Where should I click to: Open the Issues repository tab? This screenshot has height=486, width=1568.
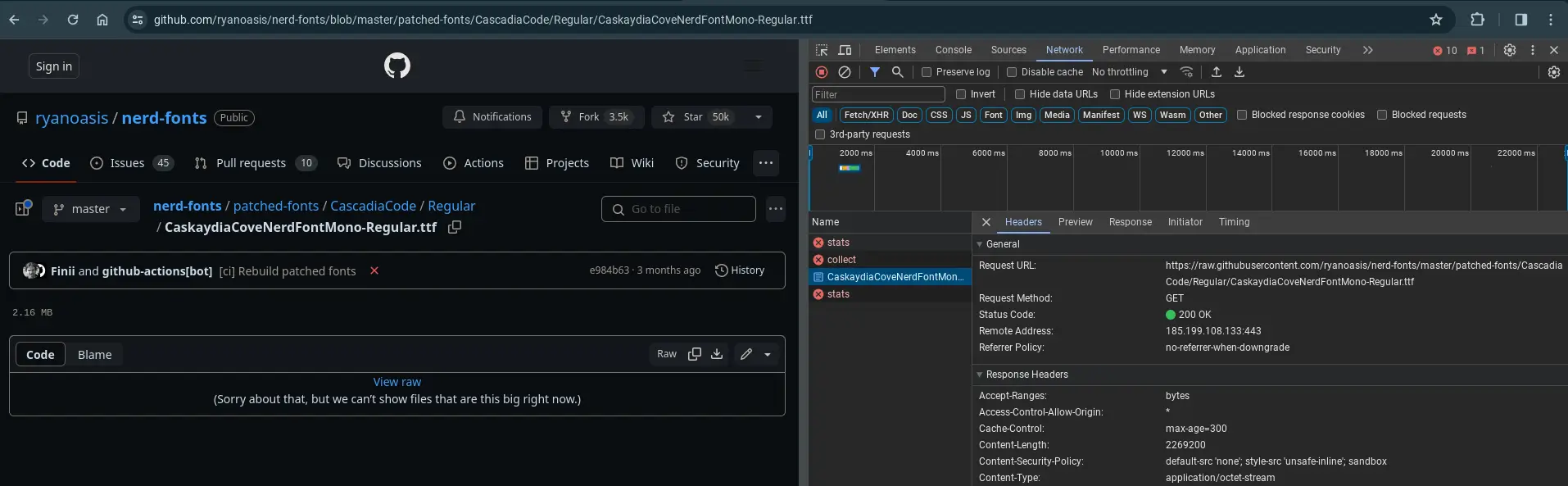[131, 163]
